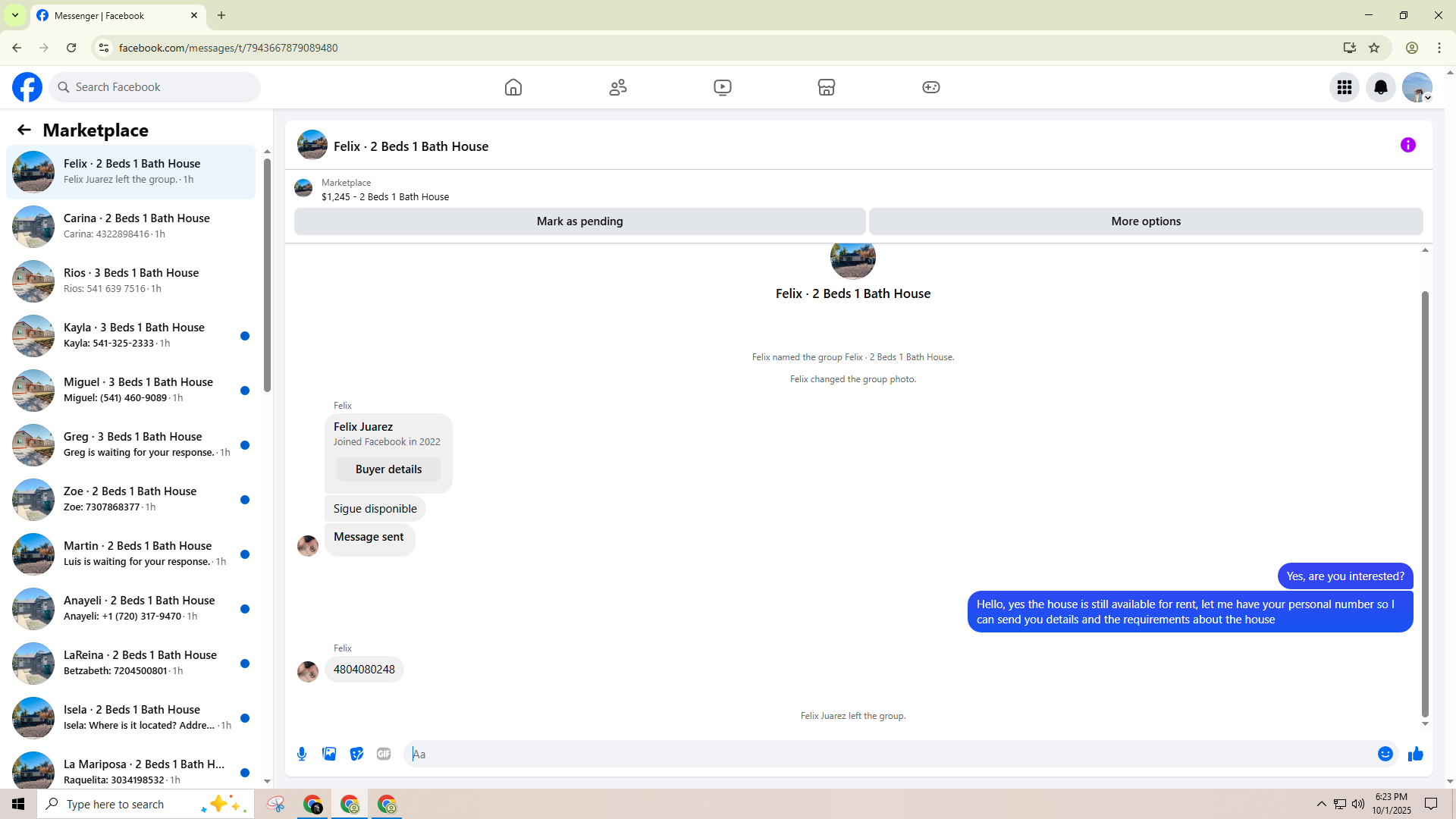Bookmark this page with the star
1456x819 pixels.
(x=1374, y=48)
